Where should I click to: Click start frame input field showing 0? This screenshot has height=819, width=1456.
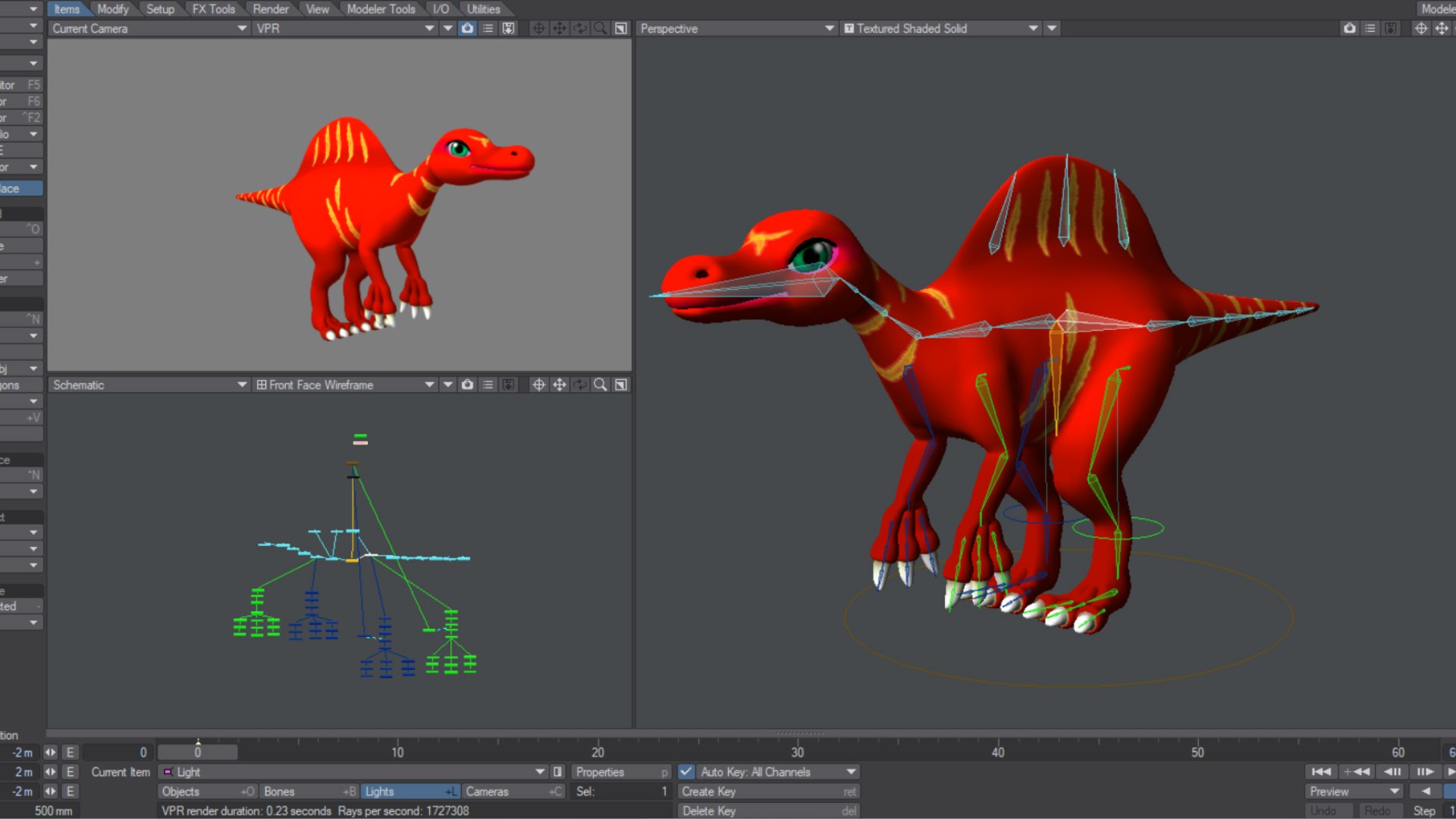pyautogui.click(x=116, y=752)
